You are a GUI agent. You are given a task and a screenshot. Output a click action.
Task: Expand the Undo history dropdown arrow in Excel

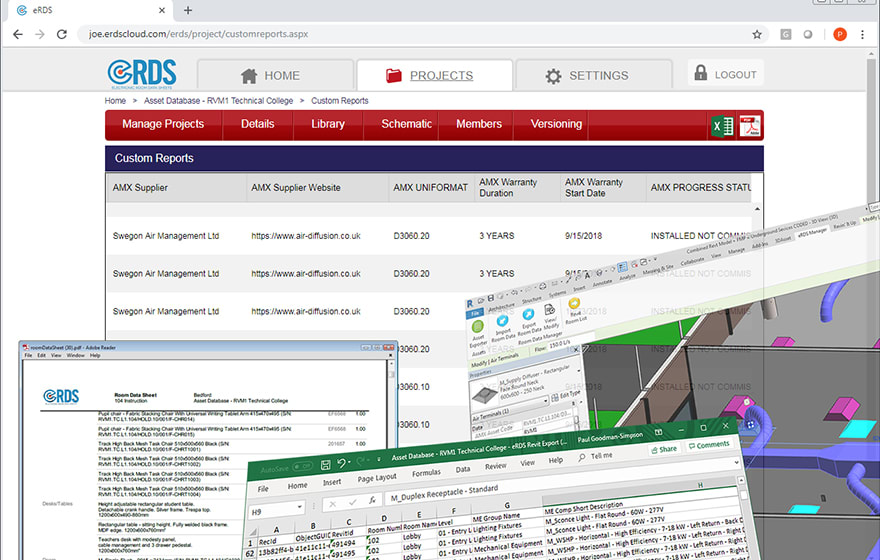click(x=350, y=462)
